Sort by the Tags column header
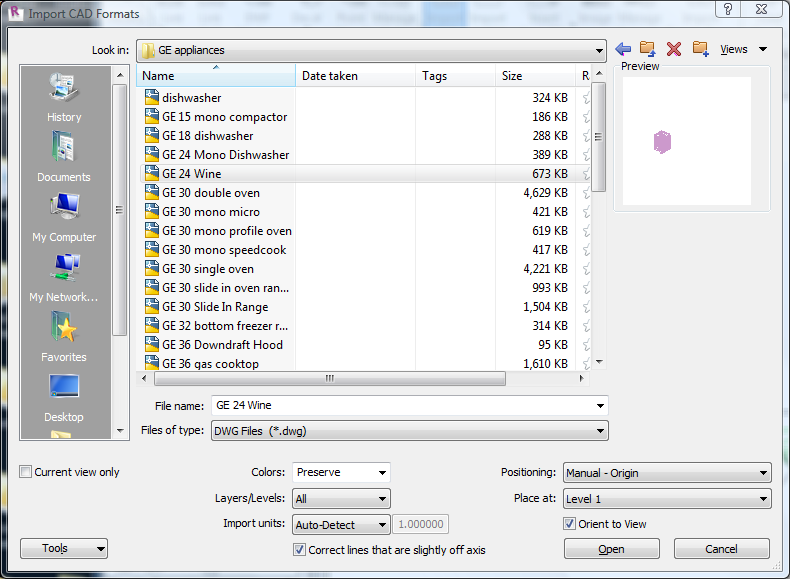The height and width of the screenshot is (579, 790). [455, 76]
